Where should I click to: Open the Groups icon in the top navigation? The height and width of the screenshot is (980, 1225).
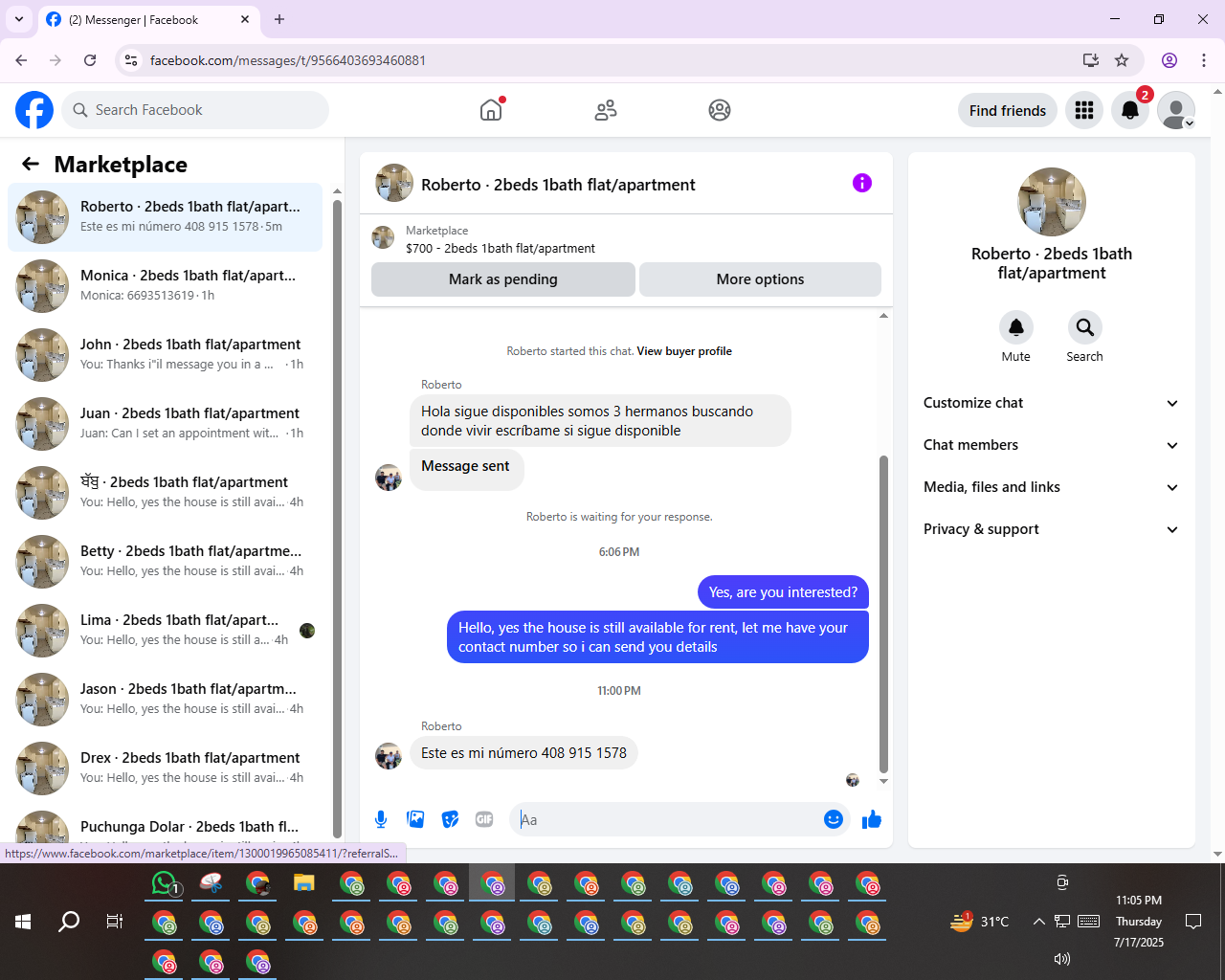pyautogui.click(x=720, y=110)
